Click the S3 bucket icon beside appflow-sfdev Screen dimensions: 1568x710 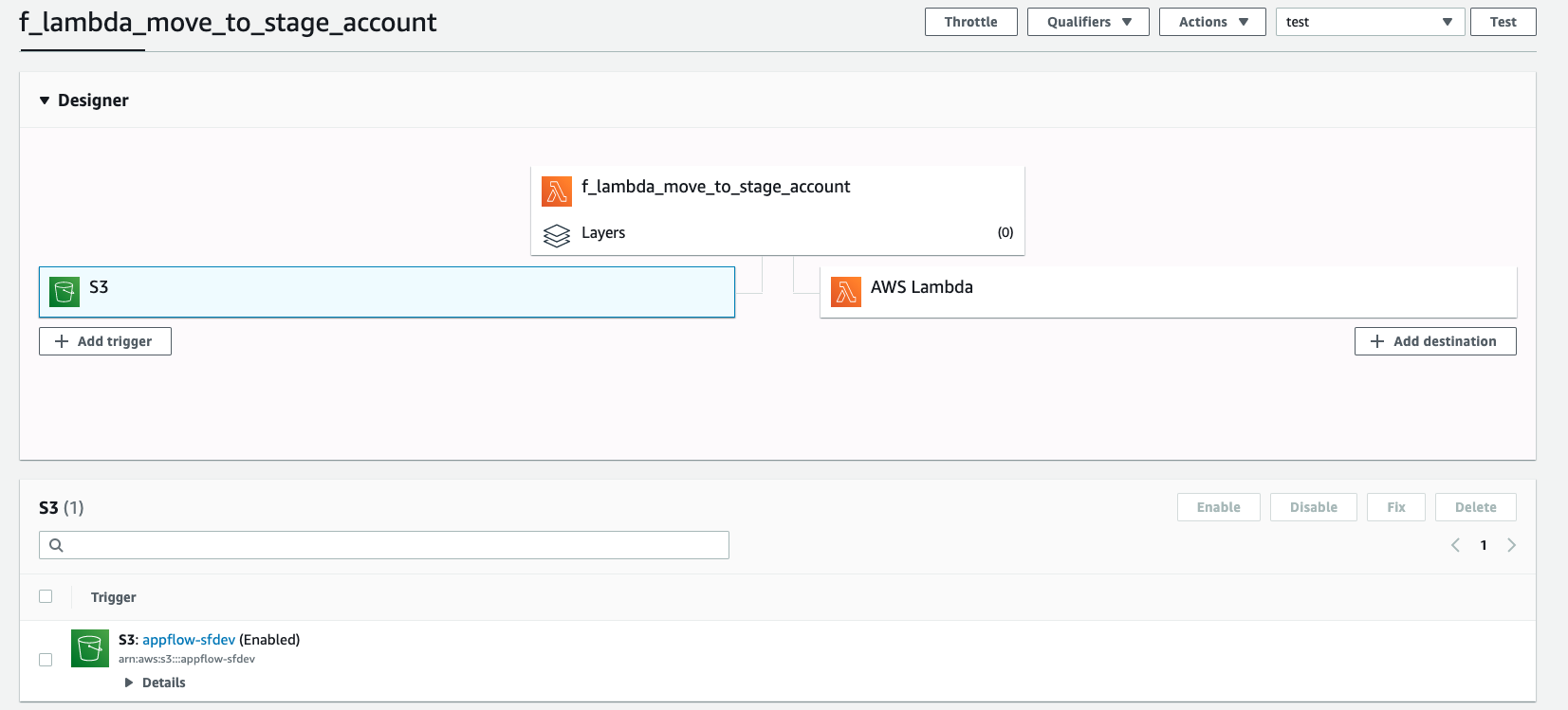90,648
